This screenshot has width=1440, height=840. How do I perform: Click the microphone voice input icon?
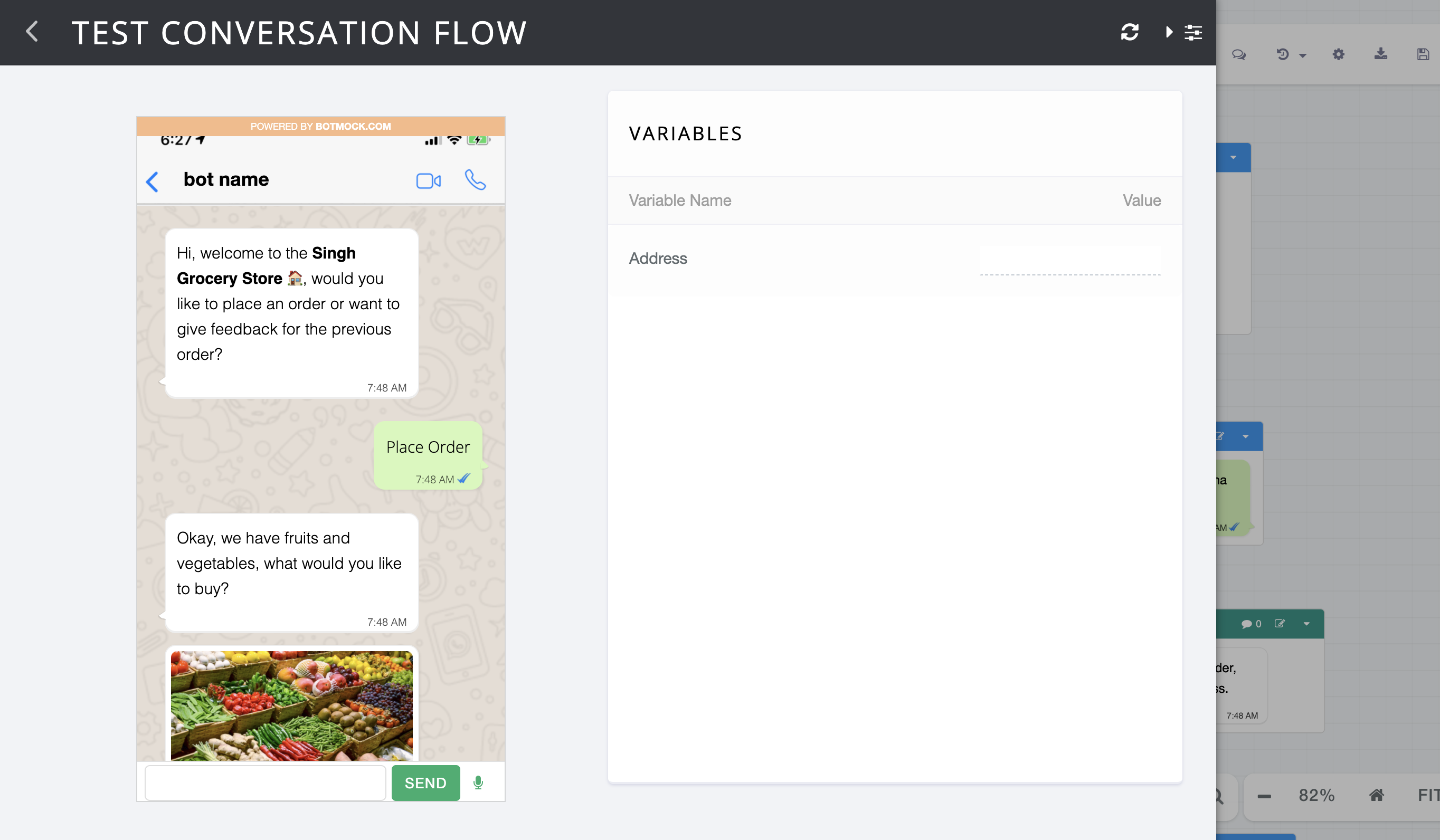(x=478, y=782)
